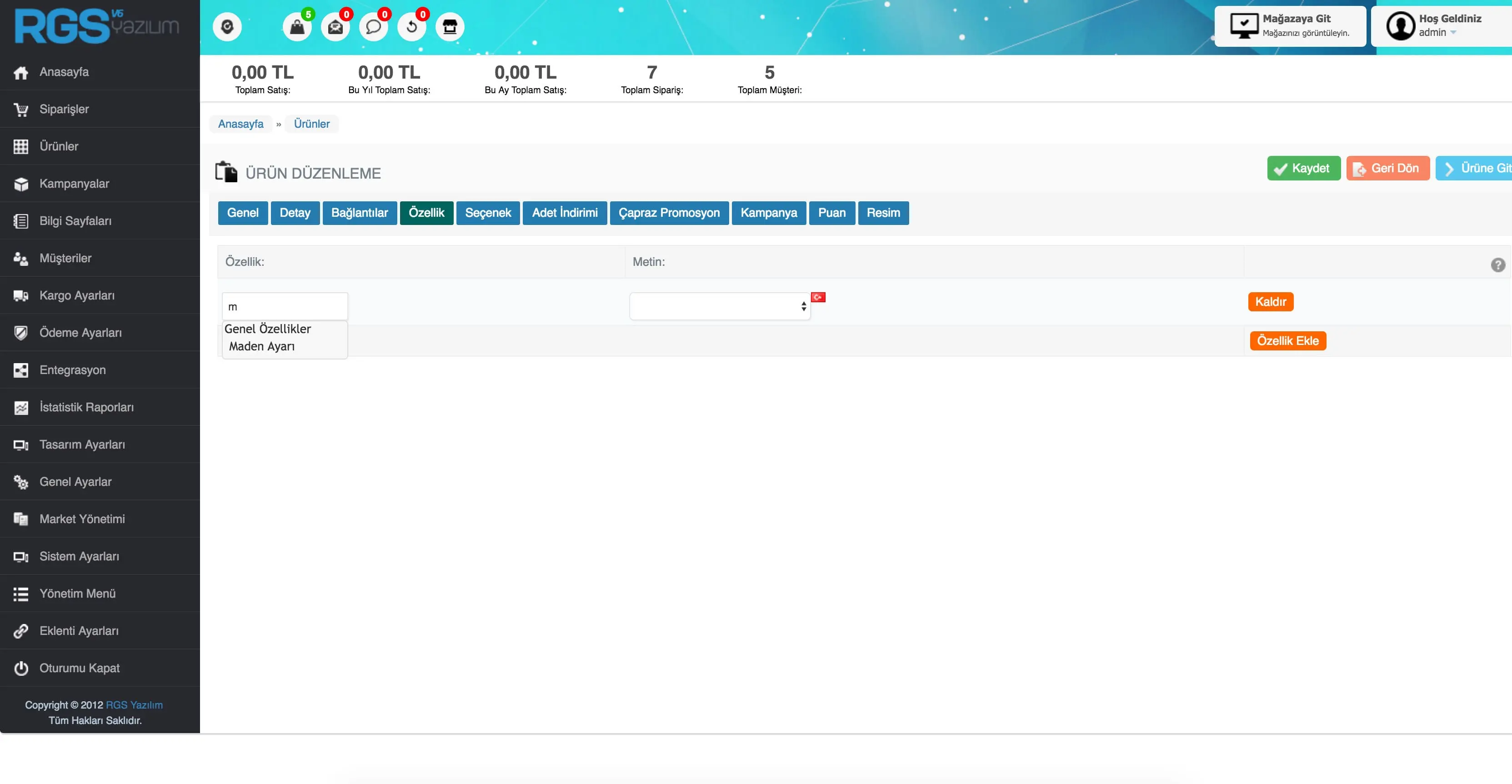The height and width of the screenshot is (784, 1512).
Task: Follow the Ürünler breadcrumb link
Action: [x=311, y=124]
